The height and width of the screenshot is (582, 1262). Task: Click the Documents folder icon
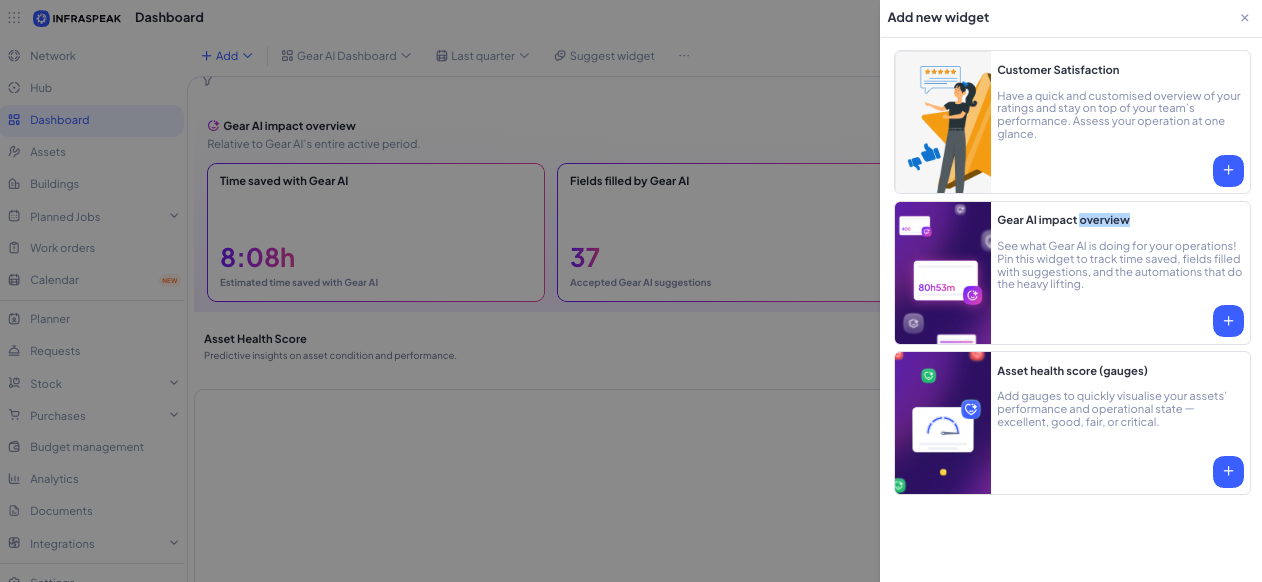pyautogui.click(x=14, y=511)
